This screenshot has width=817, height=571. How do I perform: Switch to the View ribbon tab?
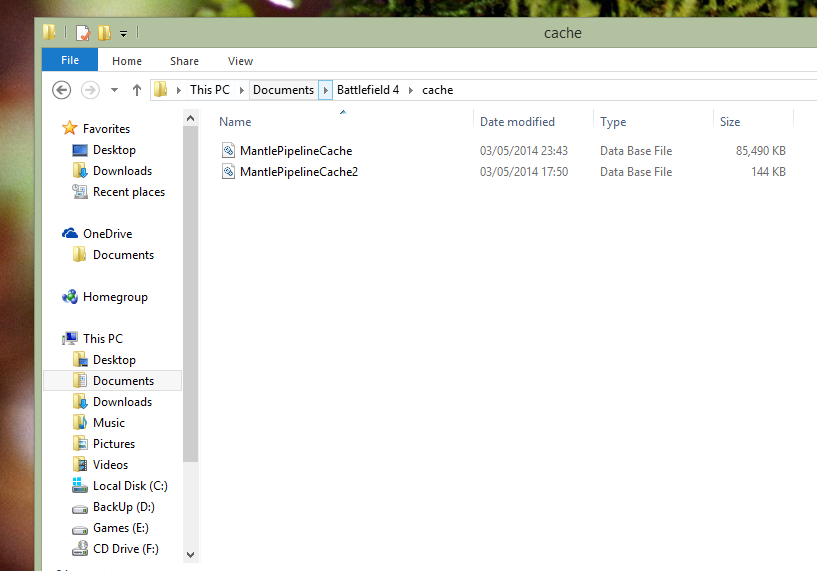coord(240,61)
